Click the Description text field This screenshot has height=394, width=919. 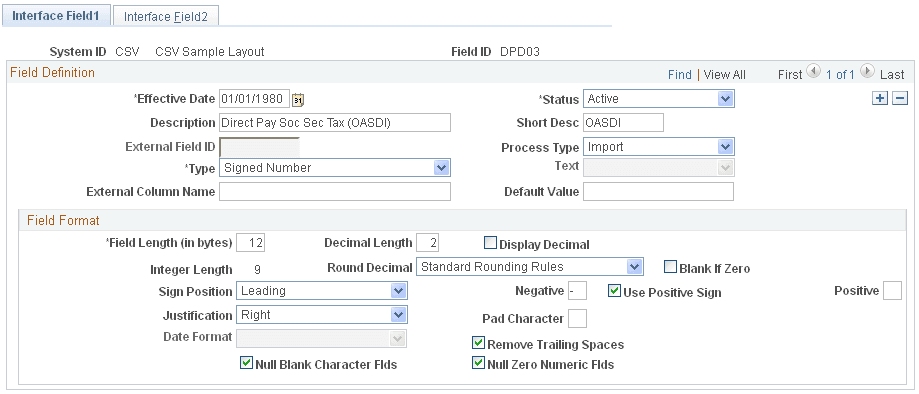click(335, 123)
